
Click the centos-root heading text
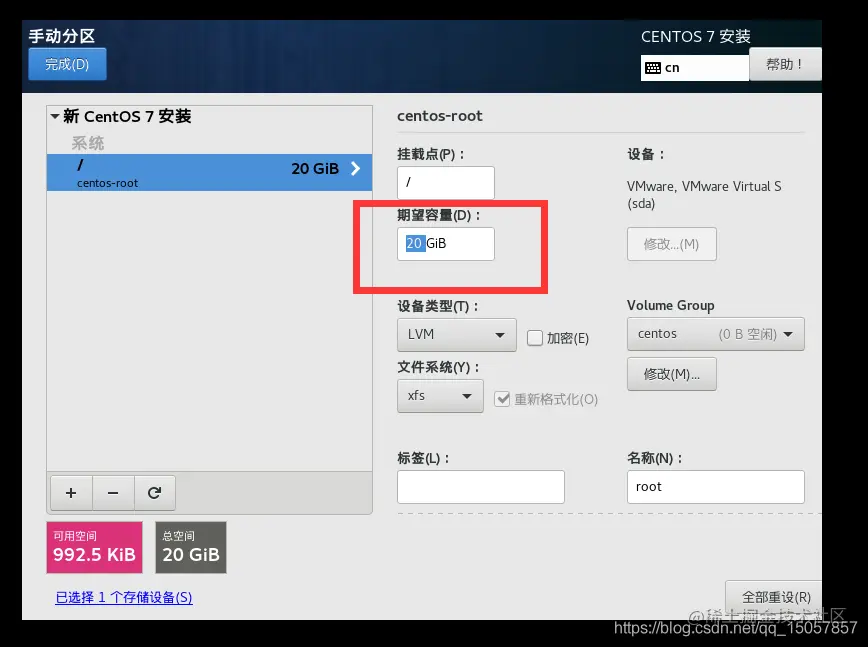click(x=440, y=116)
